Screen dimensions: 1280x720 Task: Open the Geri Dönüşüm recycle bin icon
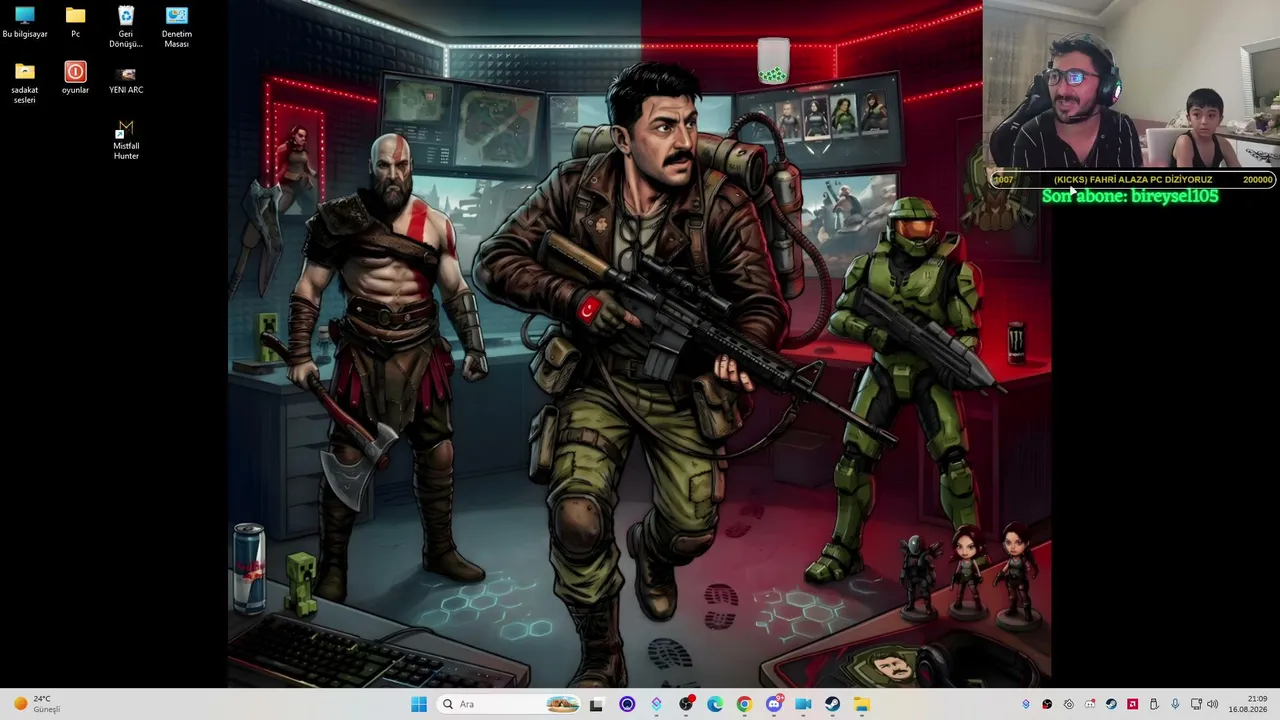pyautogui.click(x=126, y=26)
